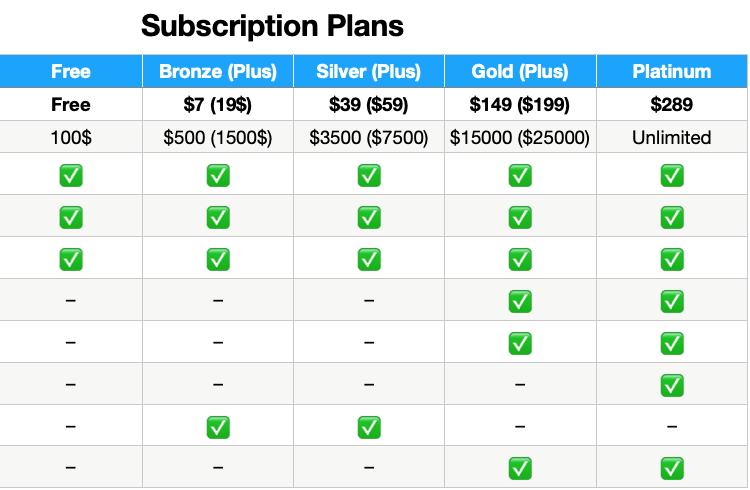Select the Gold (Plus) column header
This screenshot has width=750, height=490.
point(520,72)
